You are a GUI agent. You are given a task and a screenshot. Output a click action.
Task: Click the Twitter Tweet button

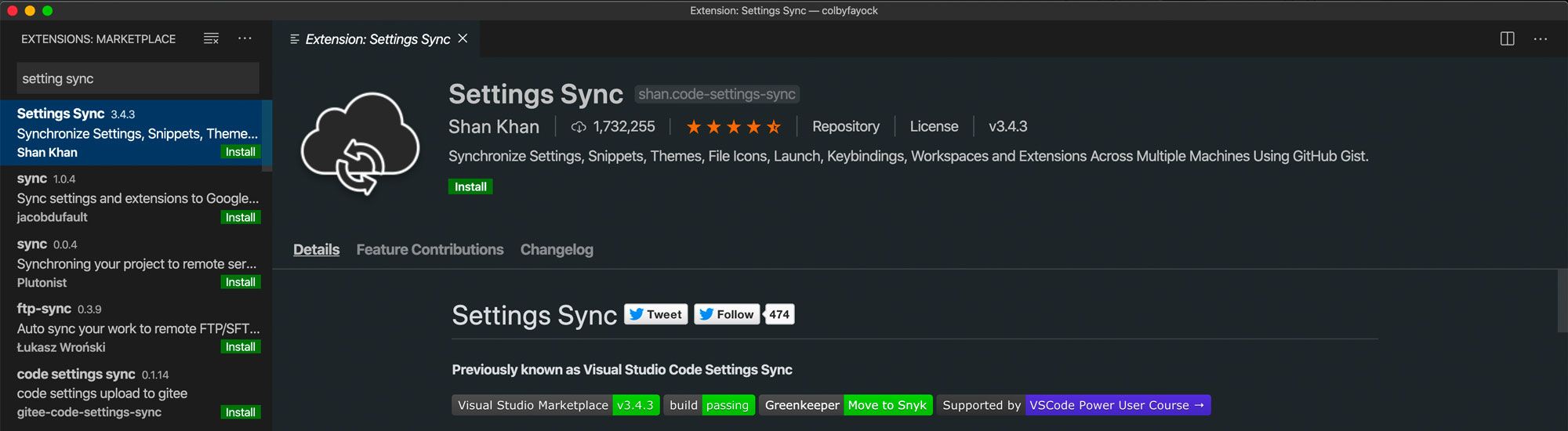(x=656, y=314)
